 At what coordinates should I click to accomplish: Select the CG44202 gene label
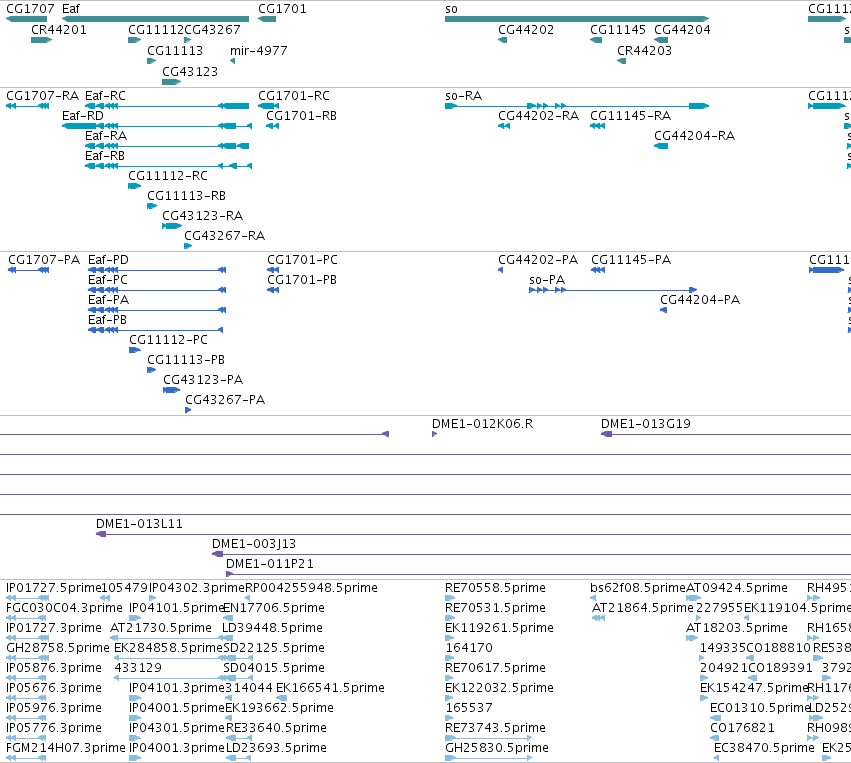[526, 29]
